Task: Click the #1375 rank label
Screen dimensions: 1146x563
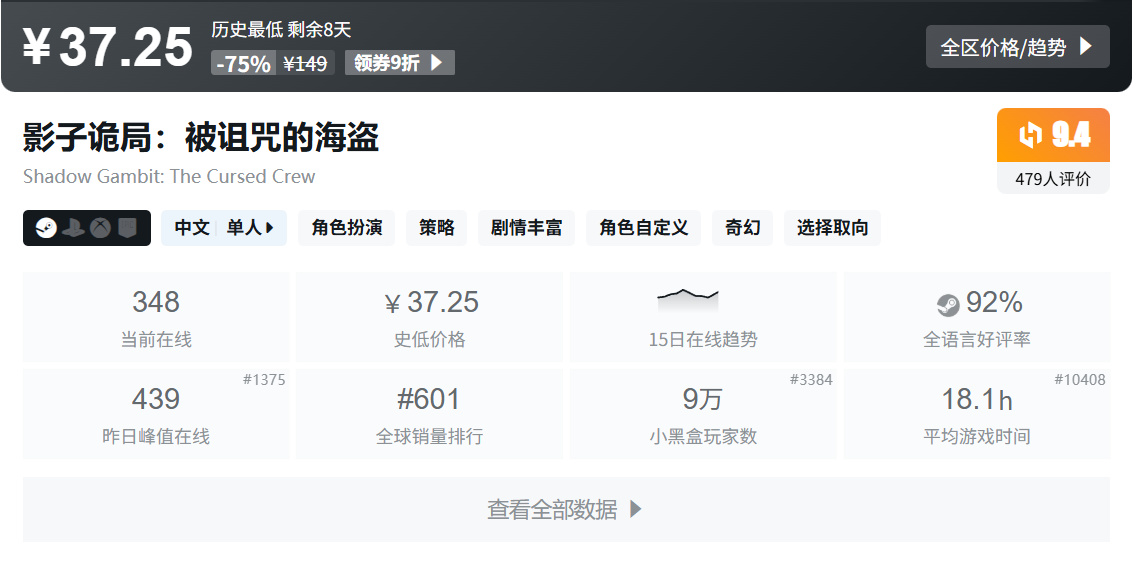Action: click(264, 379)
